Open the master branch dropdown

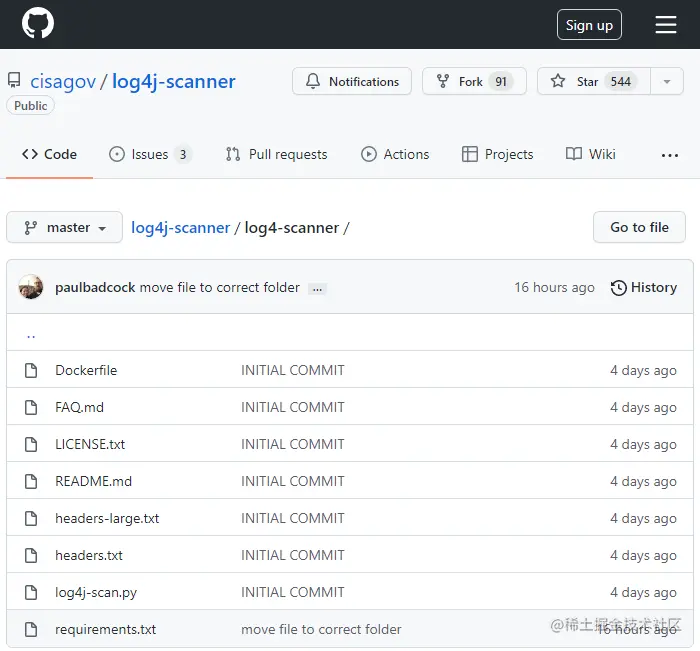(x=64, y=227)
